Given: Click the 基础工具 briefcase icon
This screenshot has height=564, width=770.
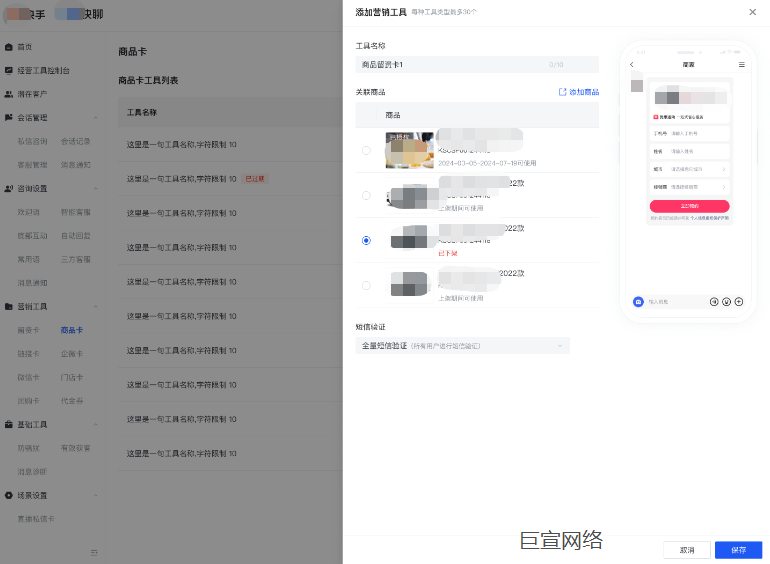Looking at the screenshot, I should point(8,425).
